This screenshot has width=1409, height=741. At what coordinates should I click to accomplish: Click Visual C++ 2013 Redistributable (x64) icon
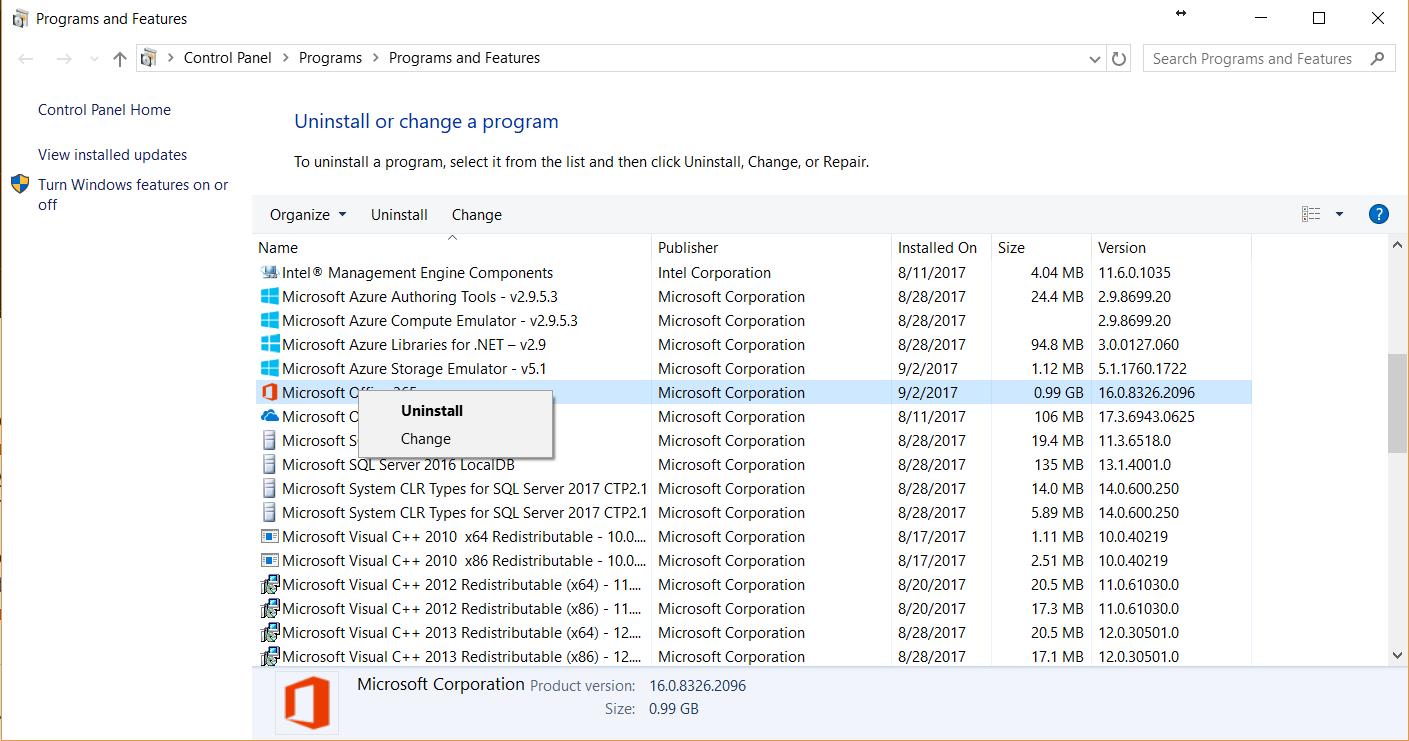click(x=269, y=632)
